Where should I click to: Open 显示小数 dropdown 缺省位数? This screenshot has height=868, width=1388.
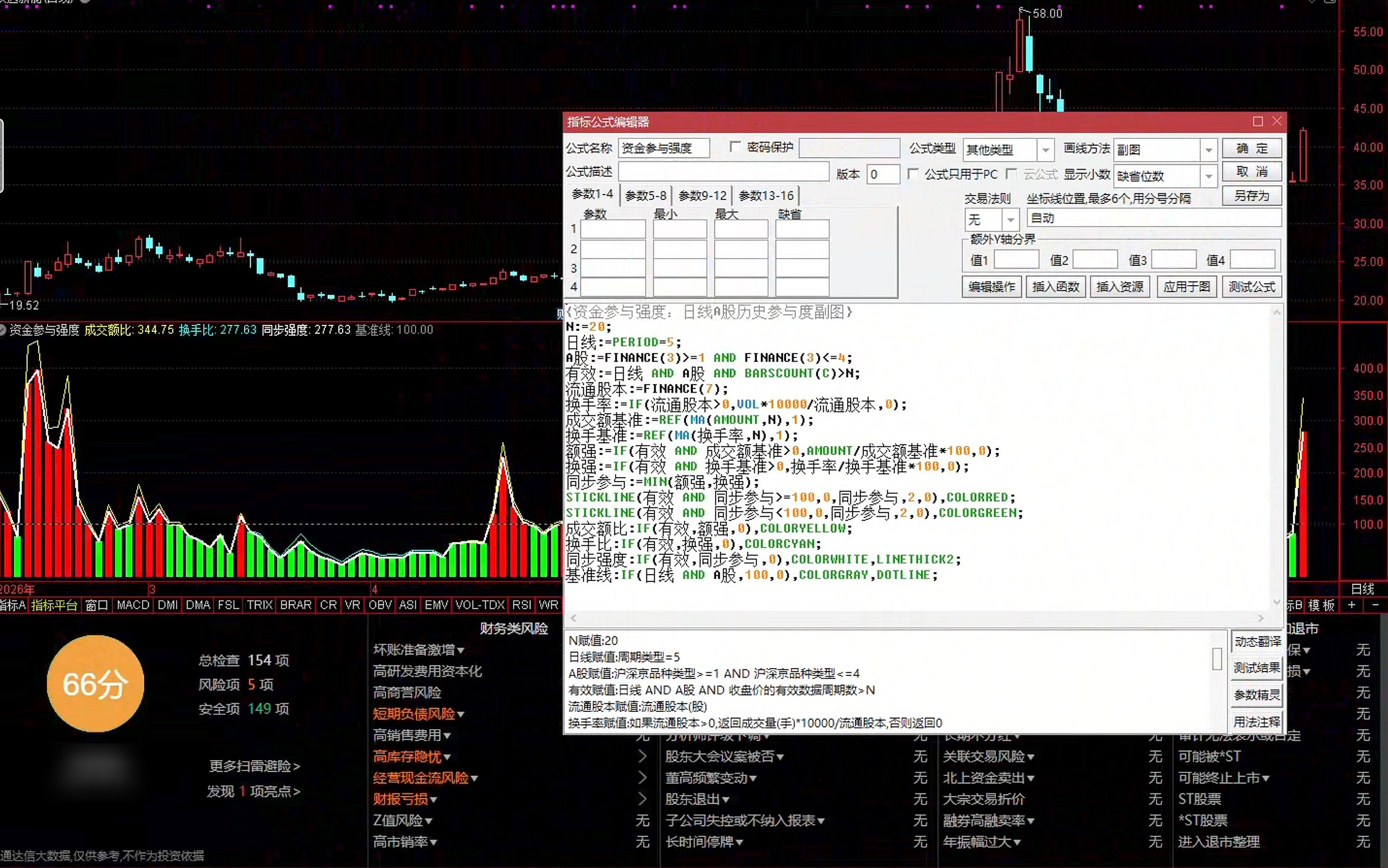point(1165,176)
